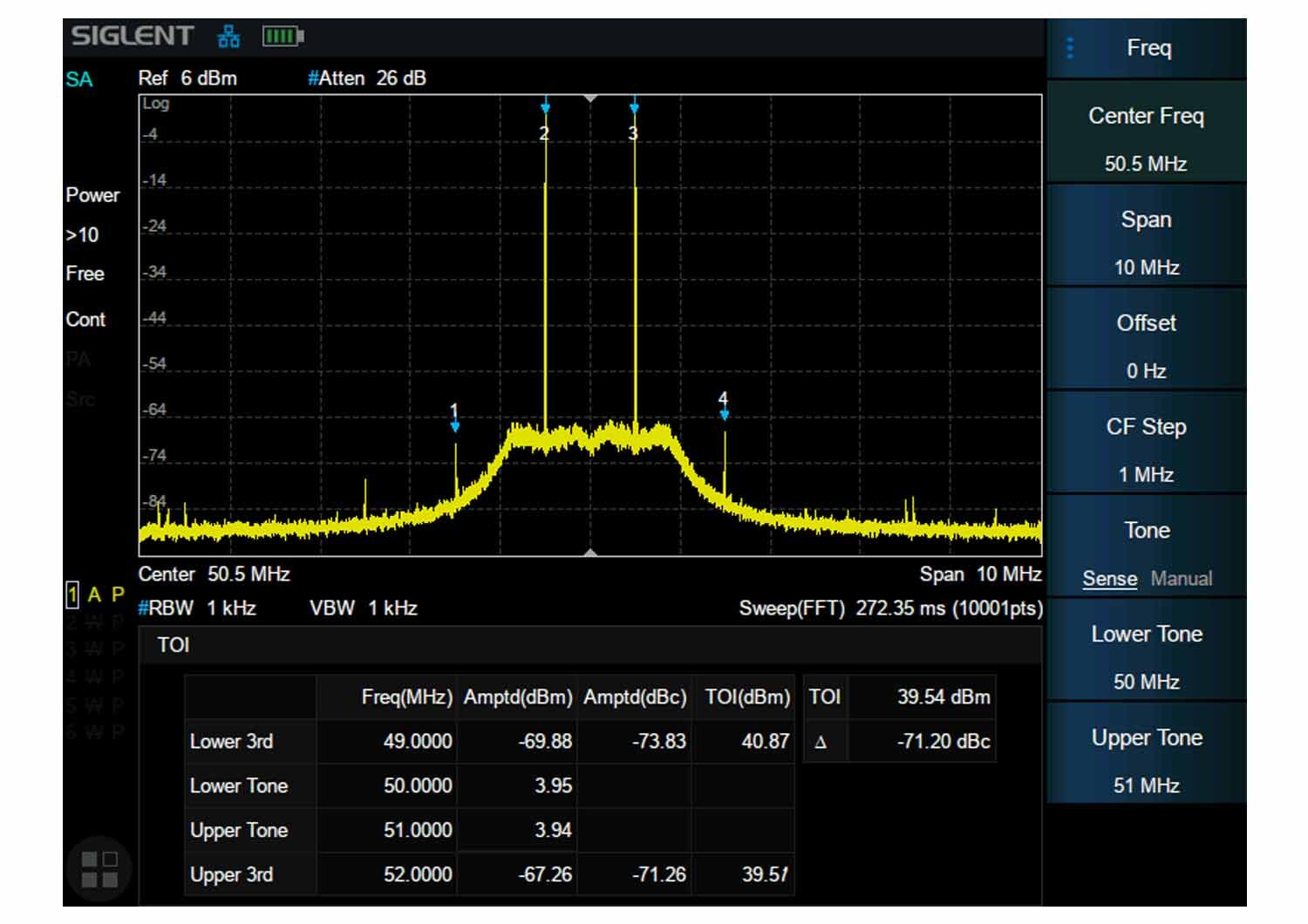Open the grid menu icon at bottom left
Image resolution: width=1308 pixels, height=924 pixels.
(99, 869)
